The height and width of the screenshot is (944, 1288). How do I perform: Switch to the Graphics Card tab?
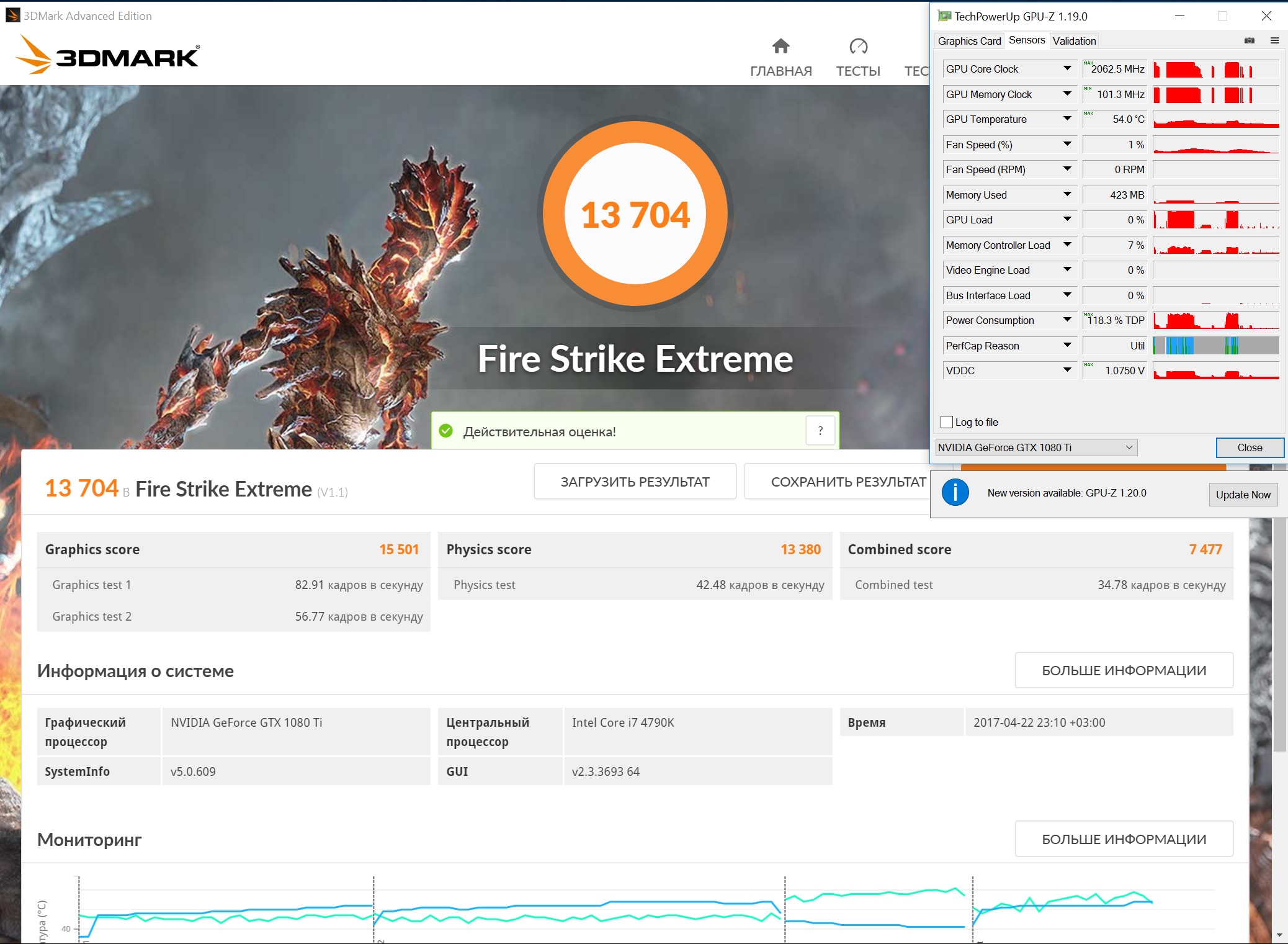tap(969, 41)
